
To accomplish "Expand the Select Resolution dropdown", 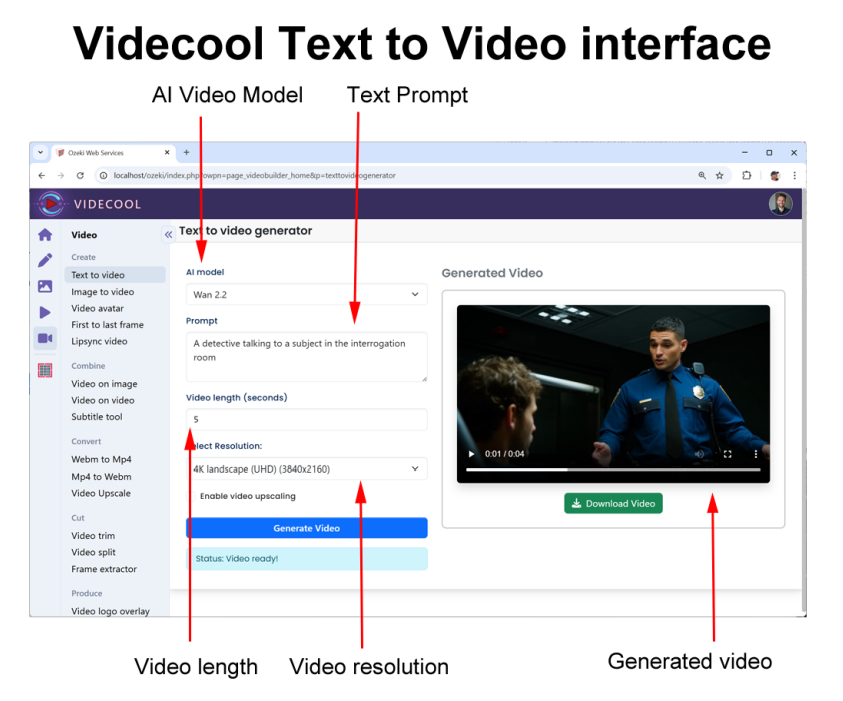I will tap(306, 469).
